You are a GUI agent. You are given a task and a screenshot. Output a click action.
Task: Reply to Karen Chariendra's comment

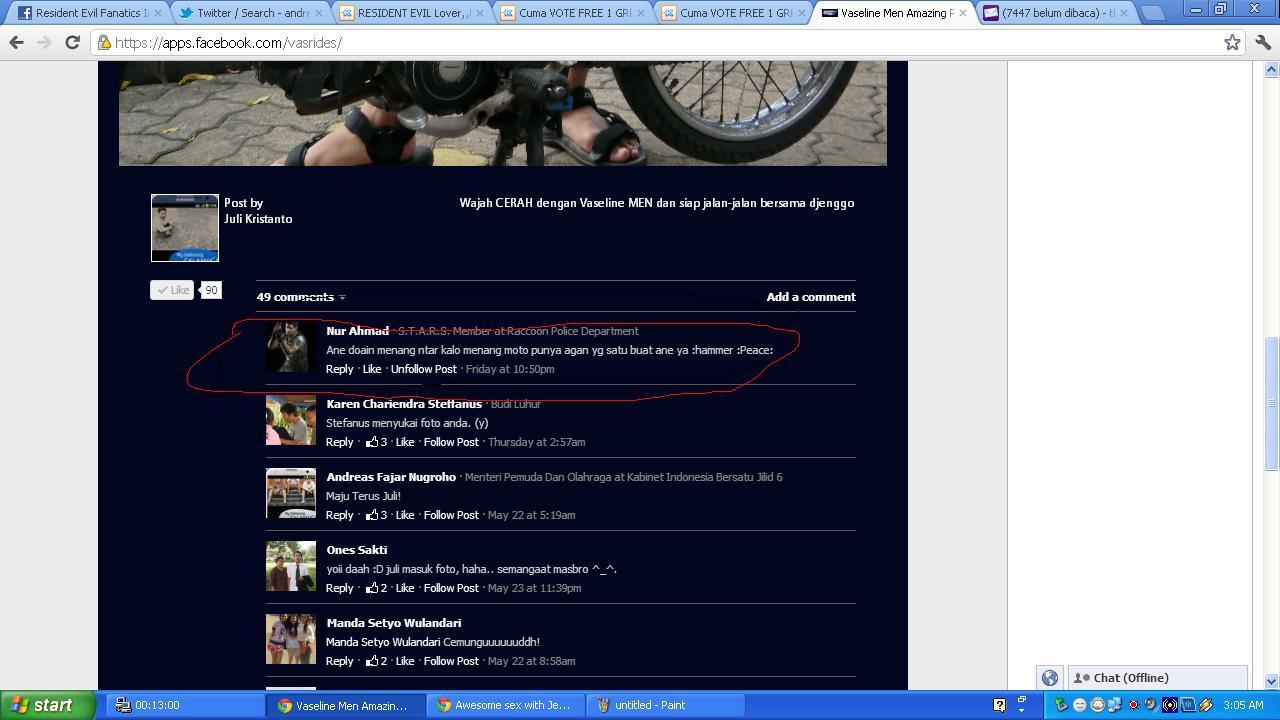click(340, 442)
